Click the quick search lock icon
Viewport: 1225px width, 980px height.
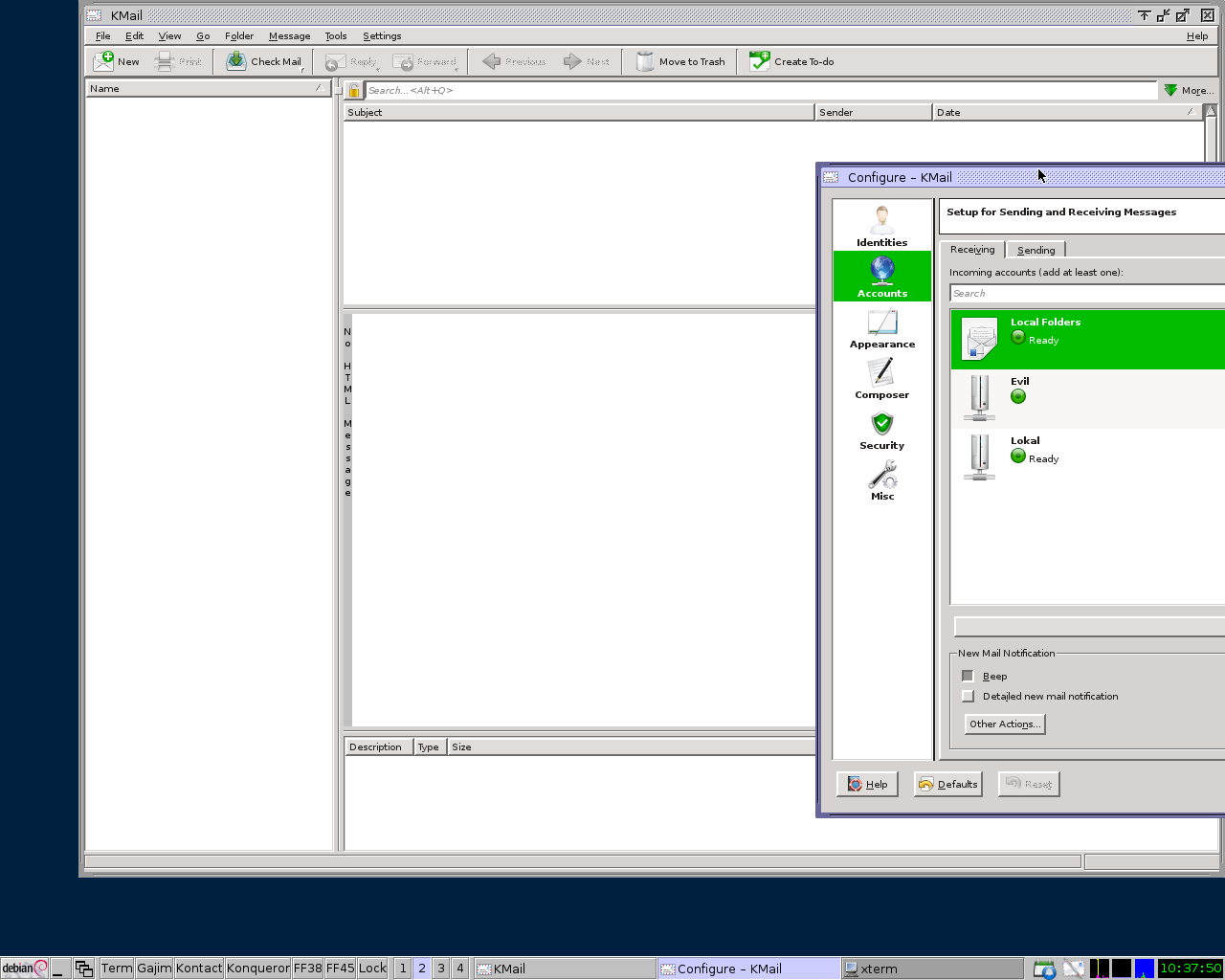354,91
